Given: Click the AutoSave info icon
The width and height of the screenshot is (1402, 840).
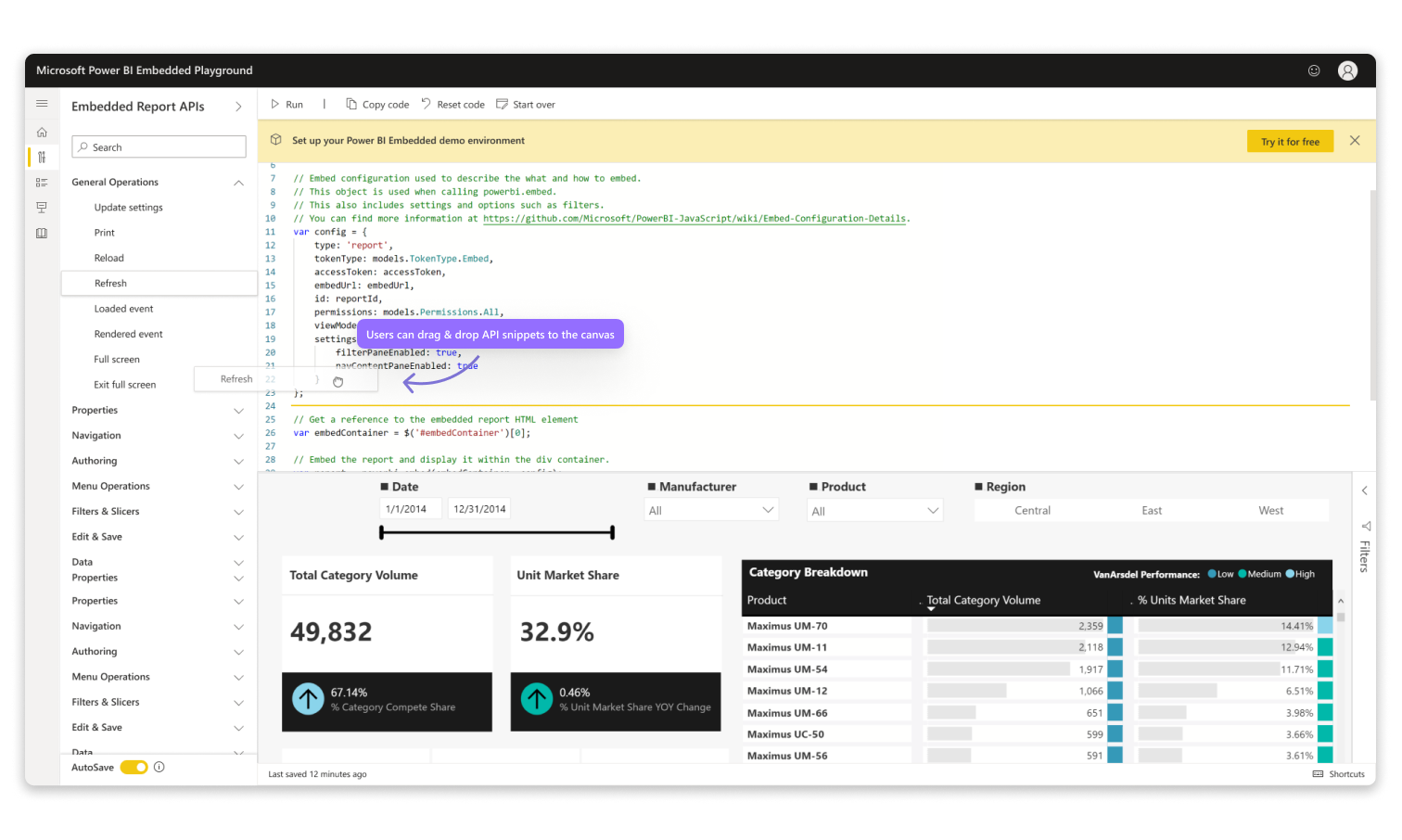Looking at the screenshot, I should coord(159,767).
